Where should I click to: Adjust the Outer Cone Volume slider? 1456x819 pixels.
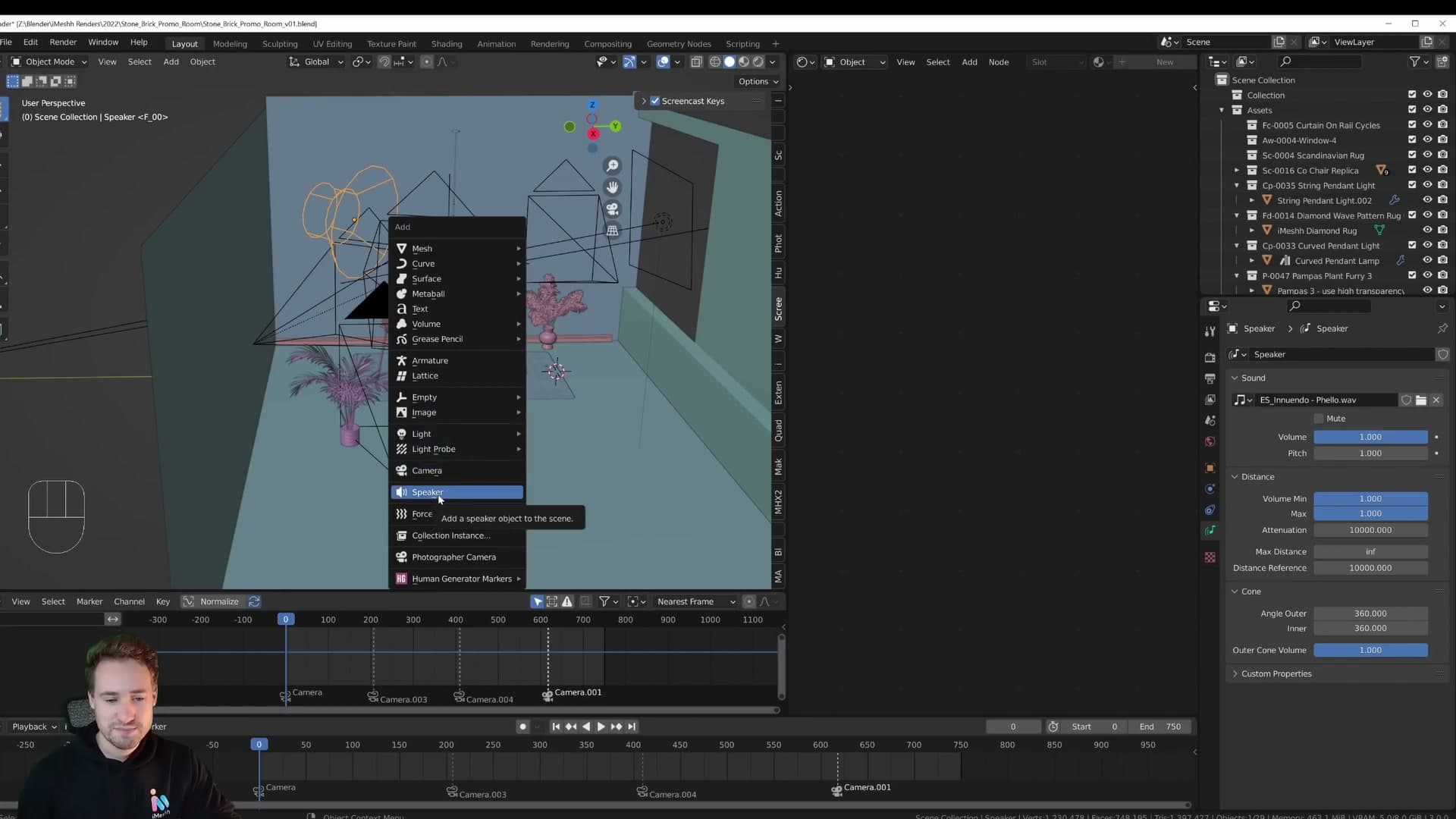[1370, 651]
